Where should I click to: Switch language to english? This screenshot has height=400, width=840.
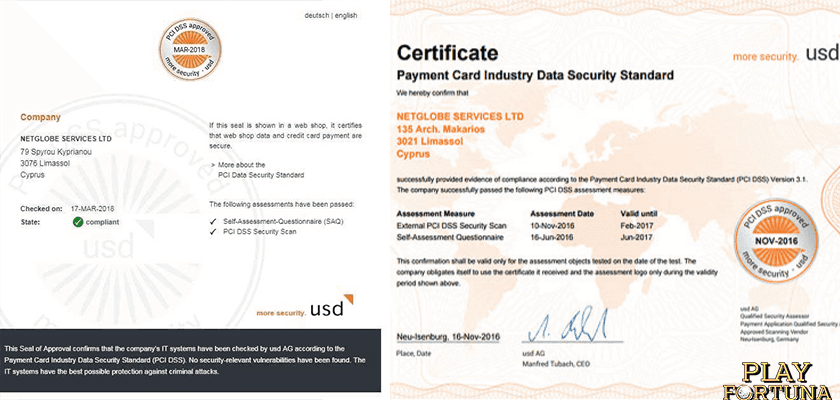(x=347, y=16)
